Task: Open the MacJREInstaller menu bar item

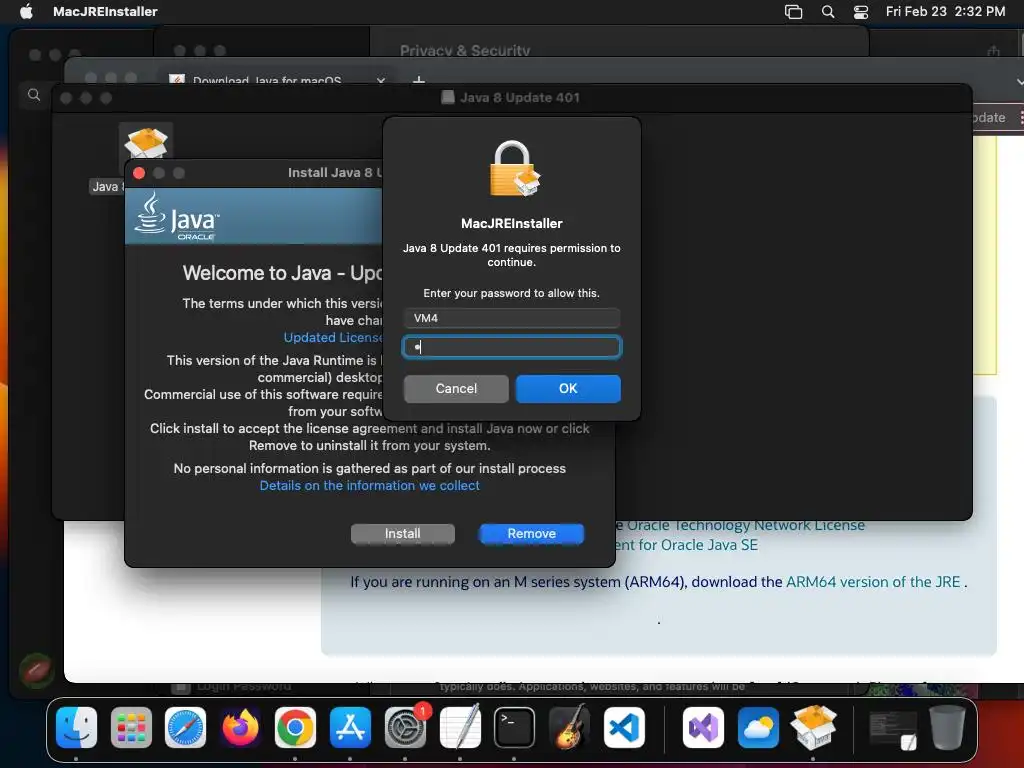Action: tap(105, 11)
